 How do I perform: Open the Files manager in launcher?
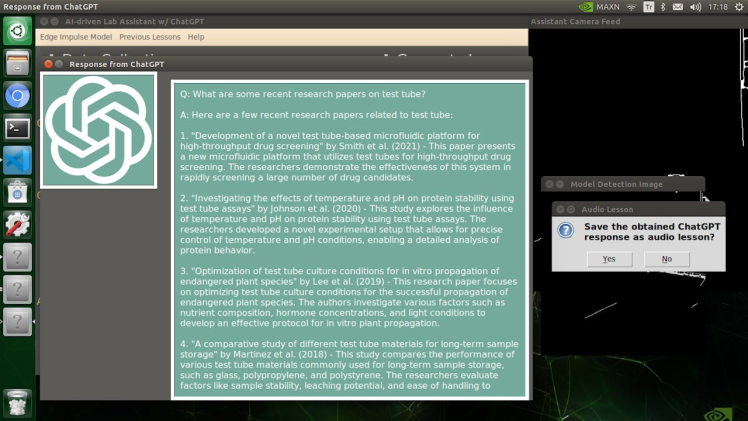pyautogui.click(x=18, y=63)
